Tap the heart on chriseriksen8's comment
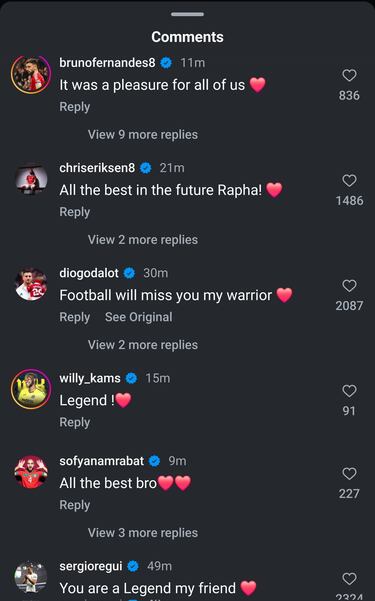The width and height of the screenshot is (375, 601). click(x=349, y=181)
